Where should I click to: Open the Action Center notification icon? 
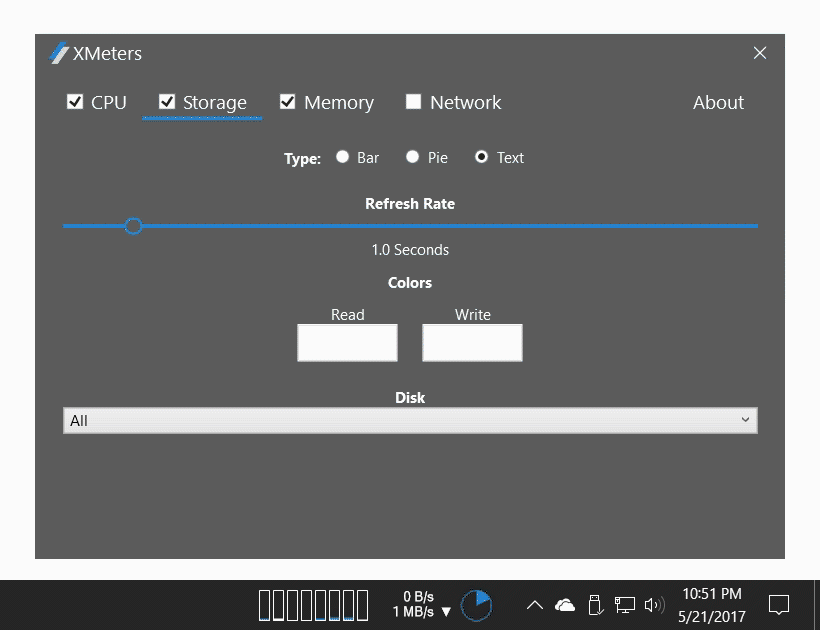pyautogui.click(x=778, y=605)
